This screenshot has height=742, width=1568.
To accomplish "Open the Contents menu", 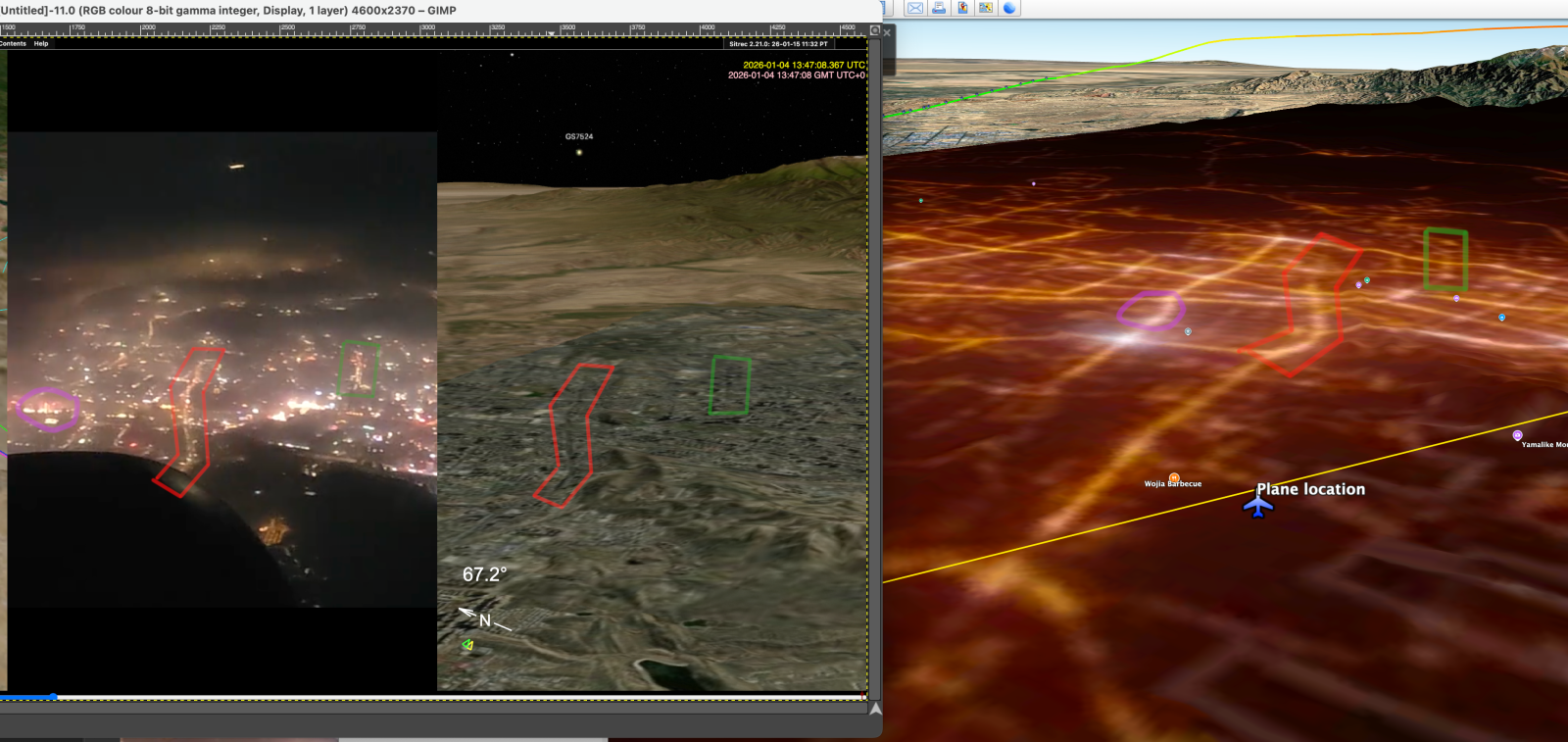I will (x=14, y=43).
